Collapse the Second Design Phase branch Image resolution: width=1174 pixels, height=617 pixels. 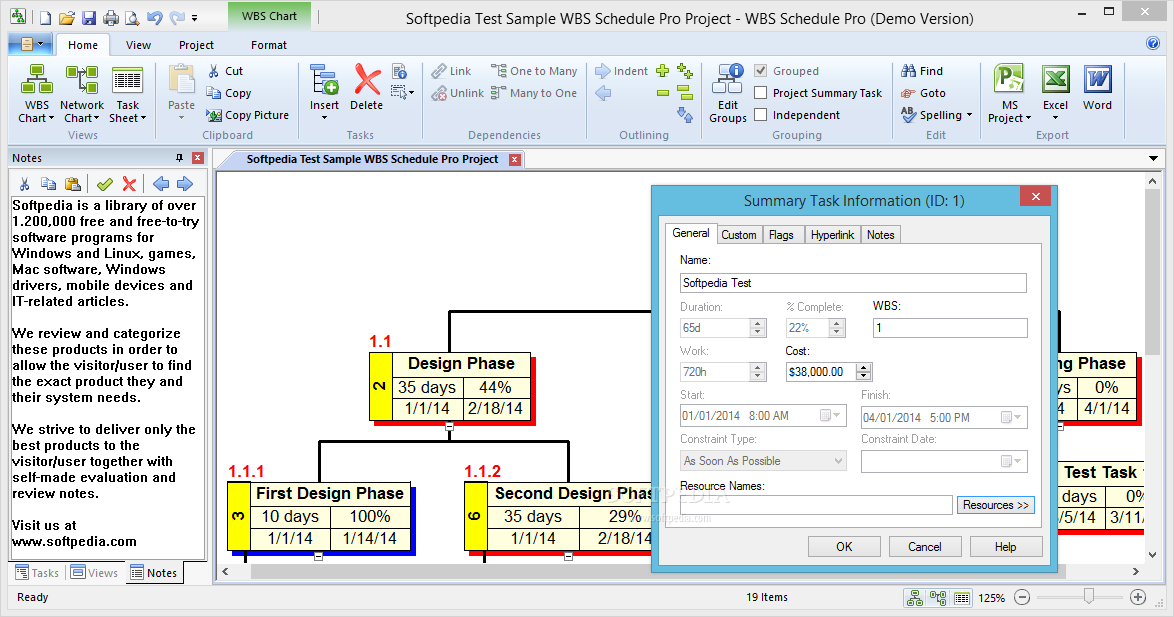568,556
